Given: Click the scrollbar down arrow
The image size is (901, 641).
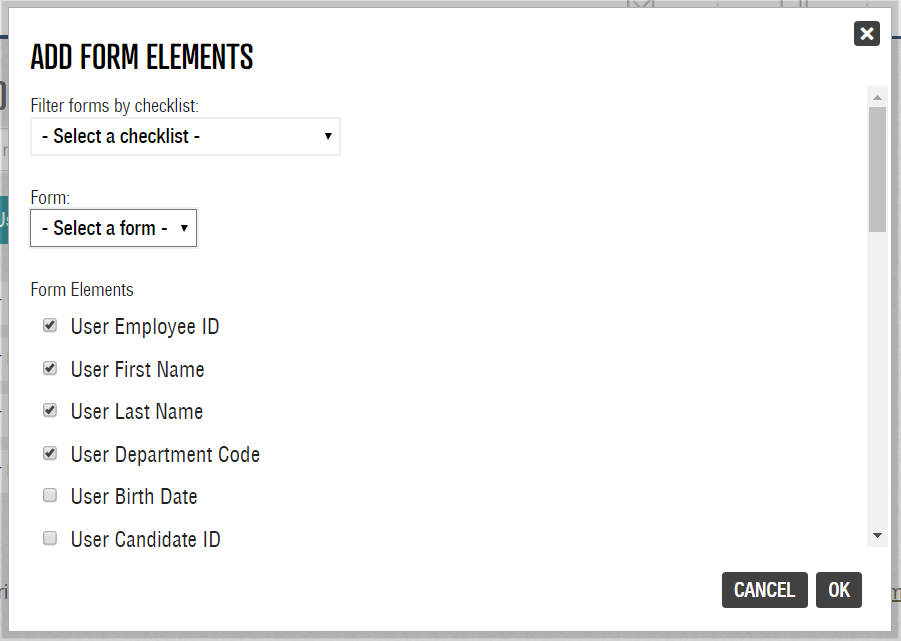Looking at the screenshot, I should click(x=877, y=536).
